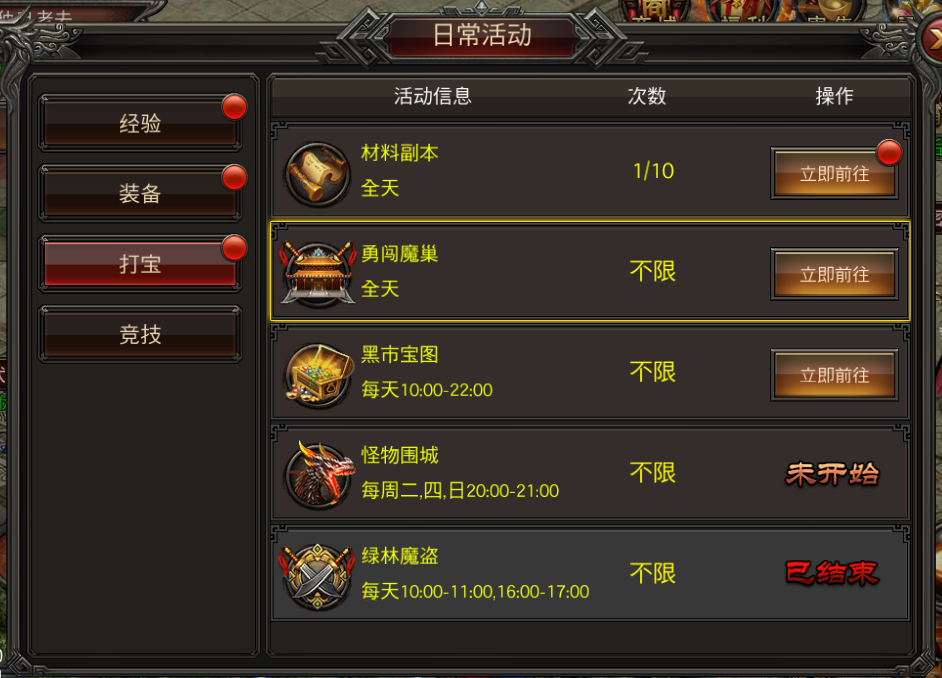Click red notification dot on 装备 tab

tap(234, 178)
